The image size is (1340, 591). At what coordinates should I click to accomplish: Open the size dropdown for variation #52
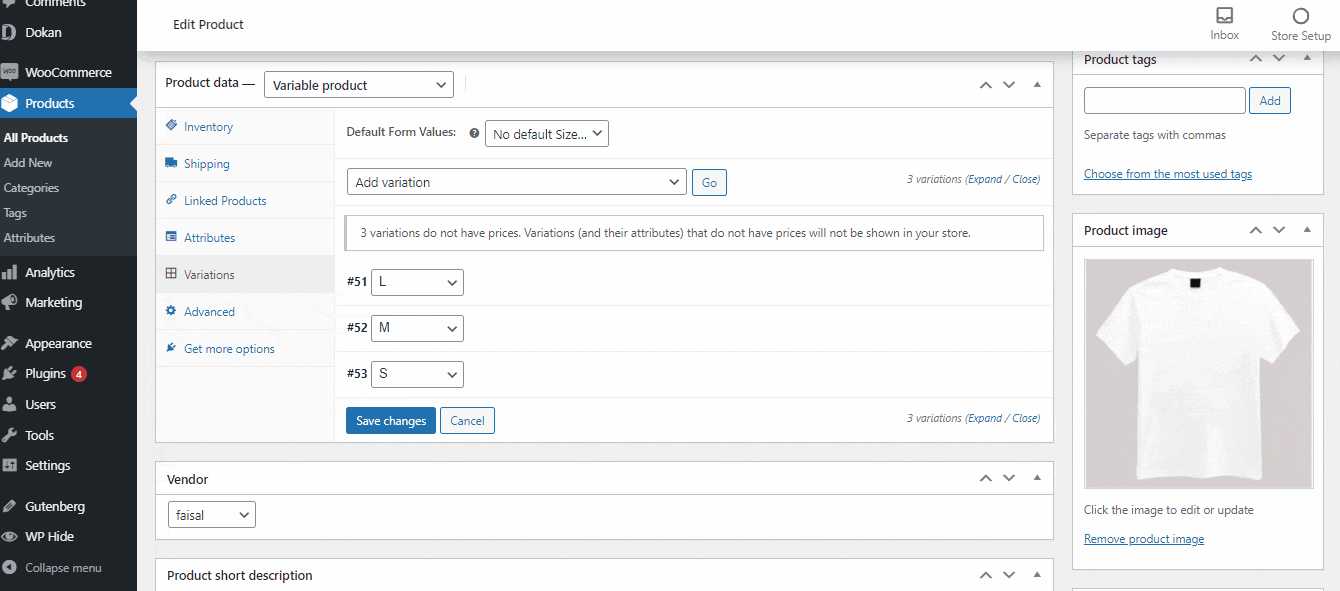pyautogui.click(x=417, y=328)
